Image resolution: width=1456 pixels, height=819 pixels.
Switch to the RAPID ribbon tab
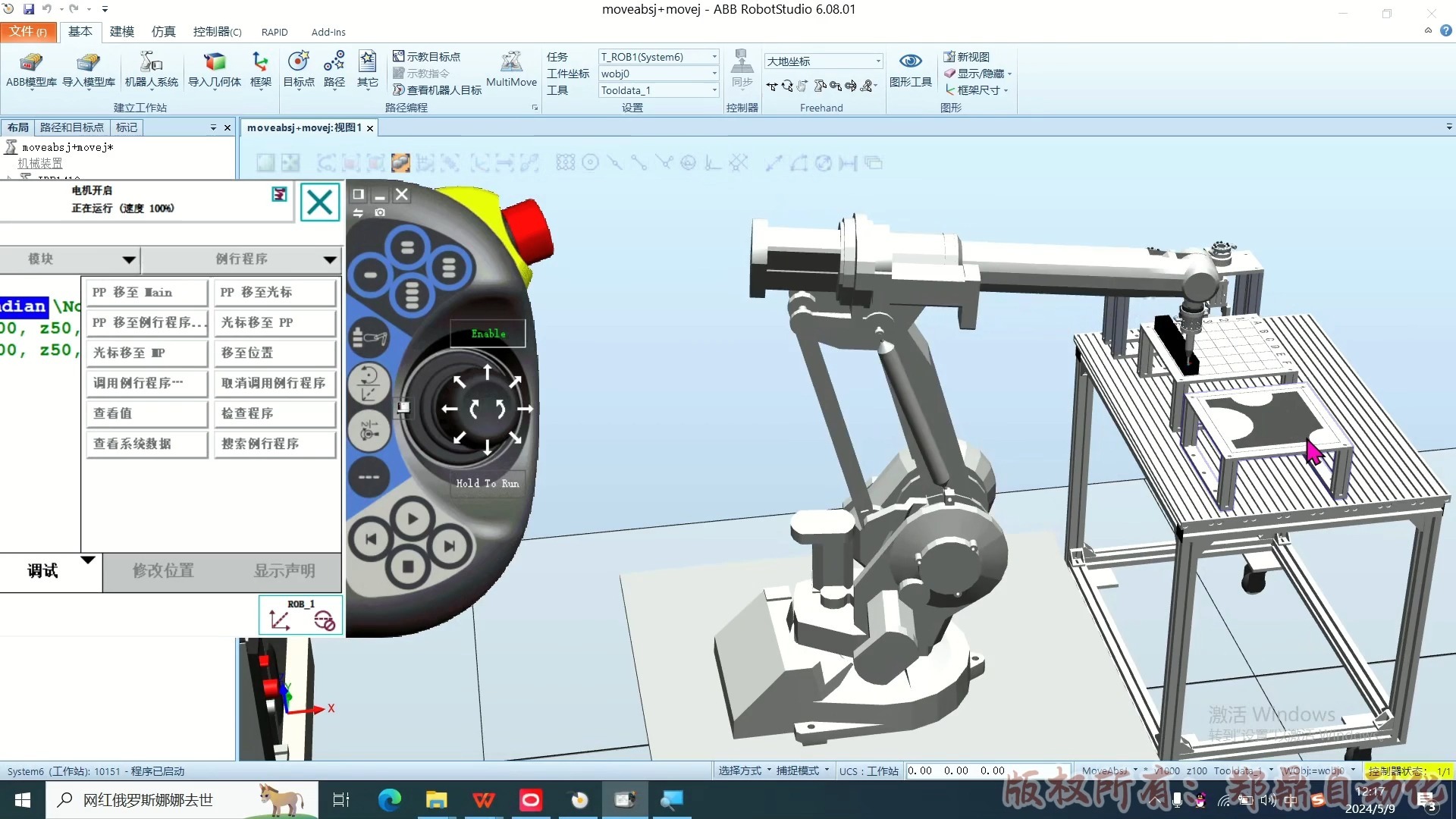pyautogui.click(x=275, y=32)
